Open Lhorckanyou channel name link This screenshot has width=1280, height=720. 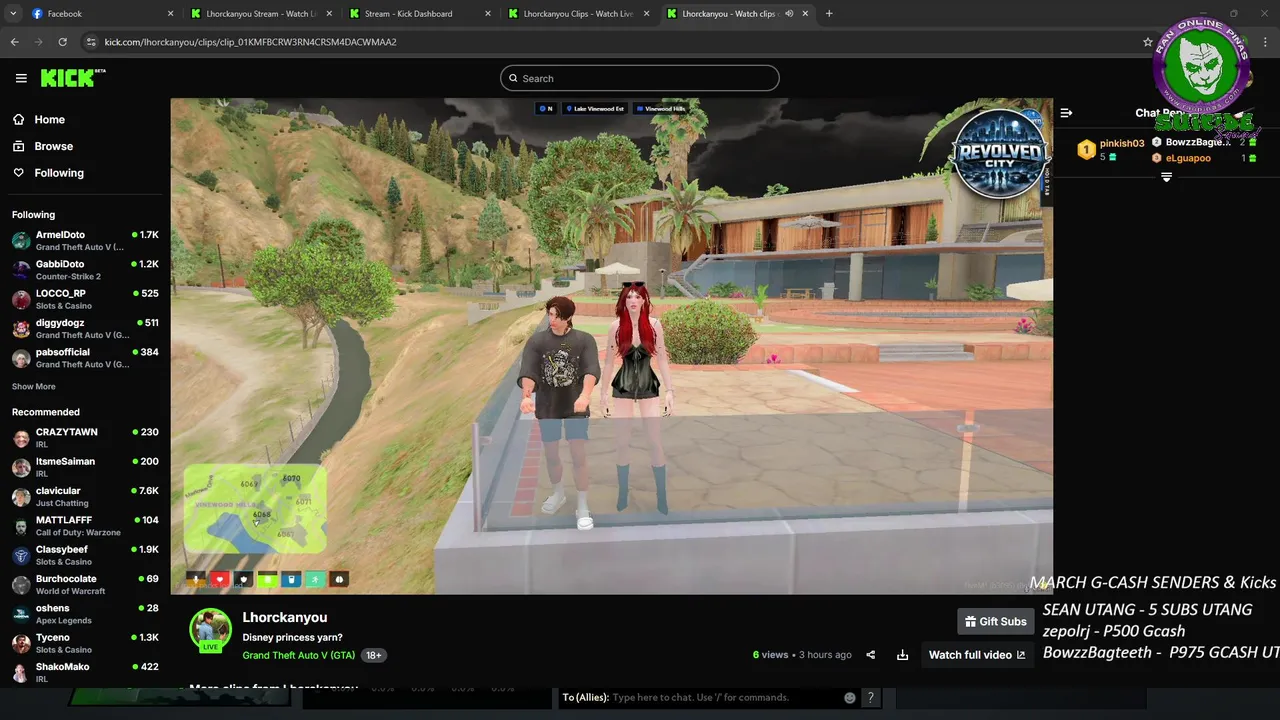pos(285,617)
